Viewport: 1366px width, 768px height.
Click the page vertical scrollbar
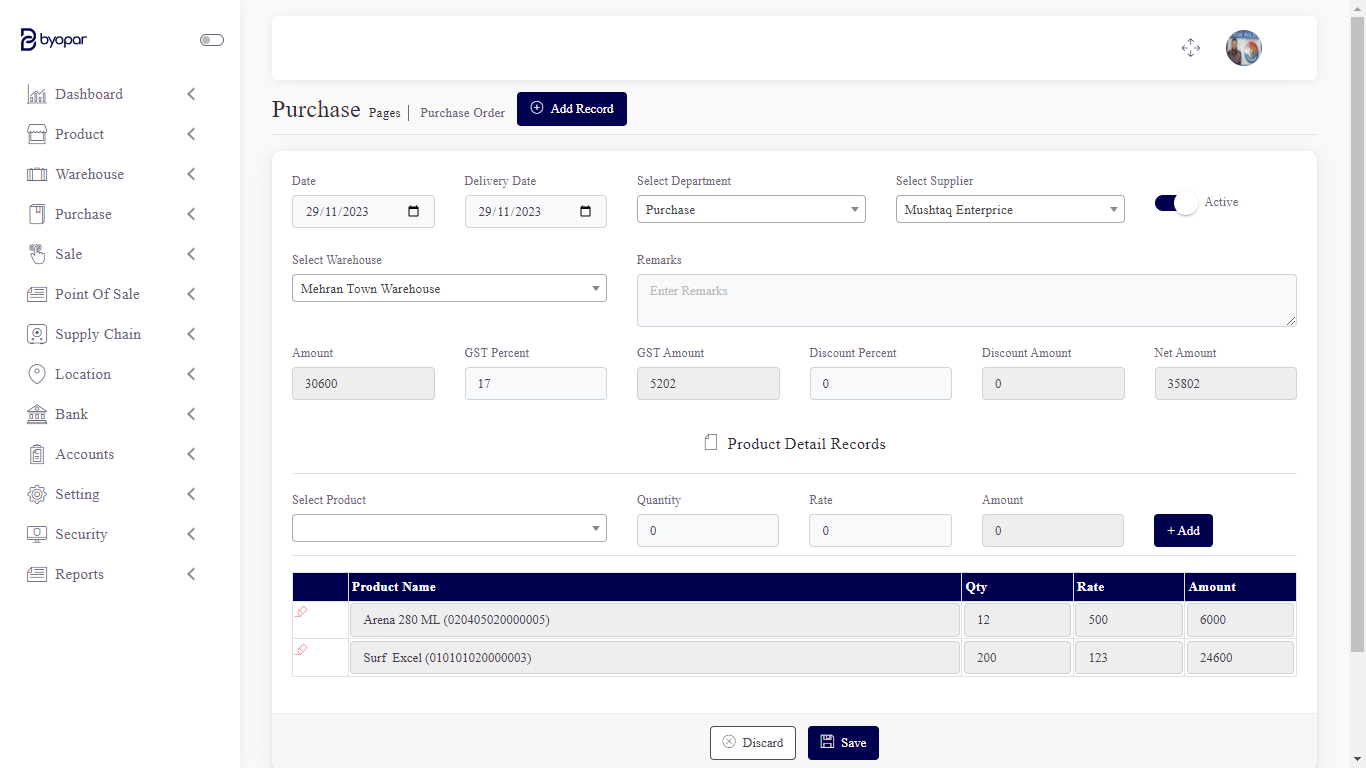[1357, 330]
